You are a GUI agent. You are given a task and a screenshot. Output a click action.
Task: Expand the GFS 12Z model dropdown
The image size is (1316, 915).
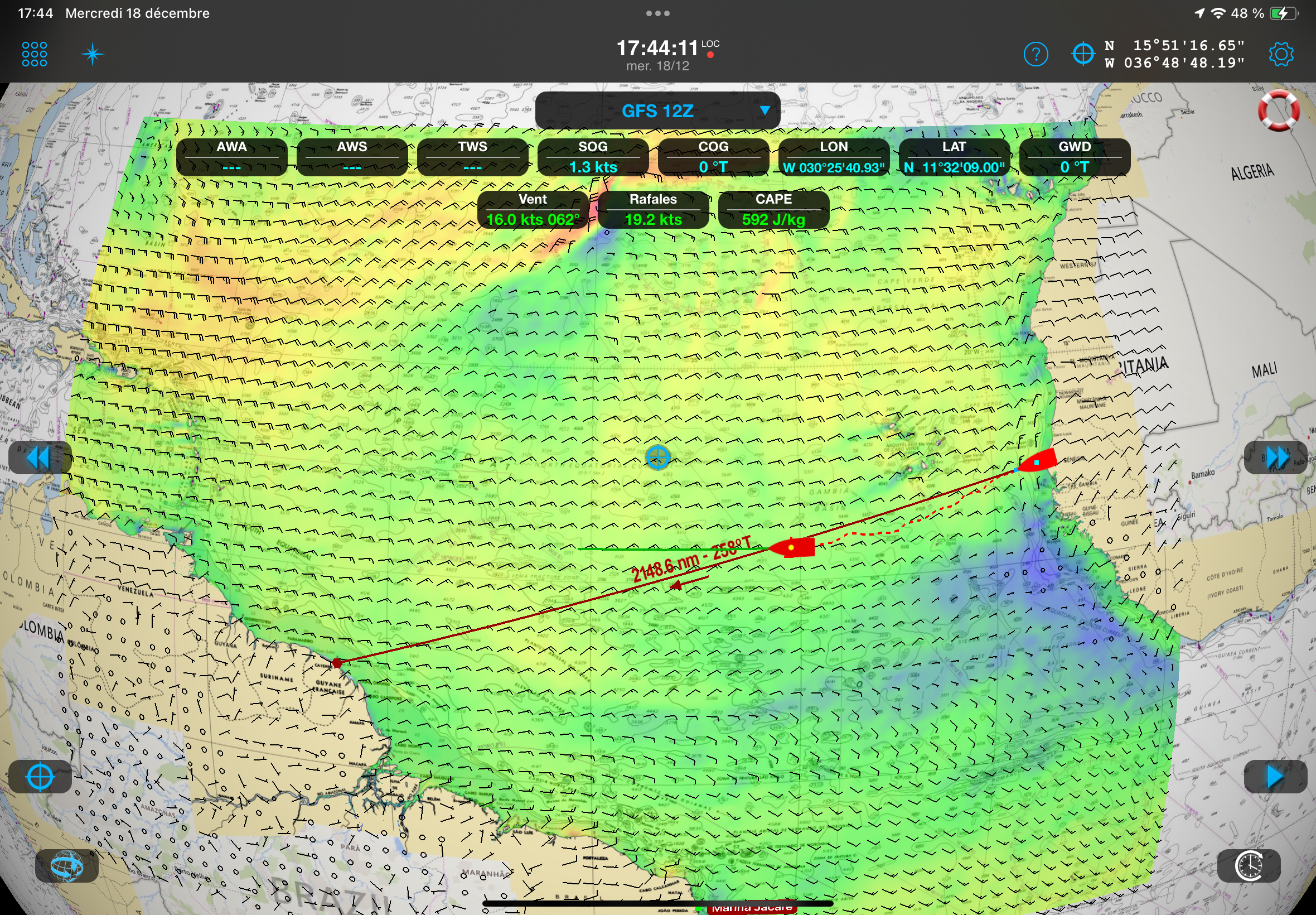coord(657,110)
